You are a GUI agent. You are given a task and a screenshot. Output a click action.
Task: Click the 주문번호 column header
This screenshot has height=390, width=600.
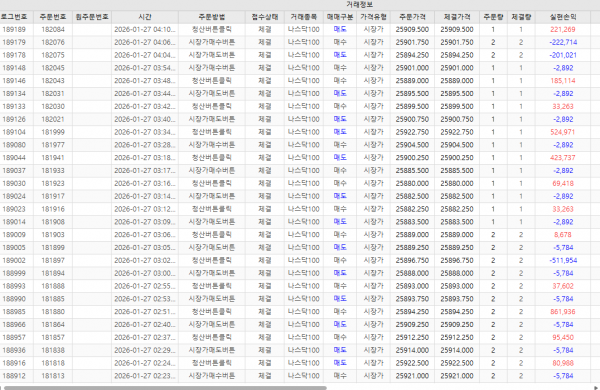(53, 17)
